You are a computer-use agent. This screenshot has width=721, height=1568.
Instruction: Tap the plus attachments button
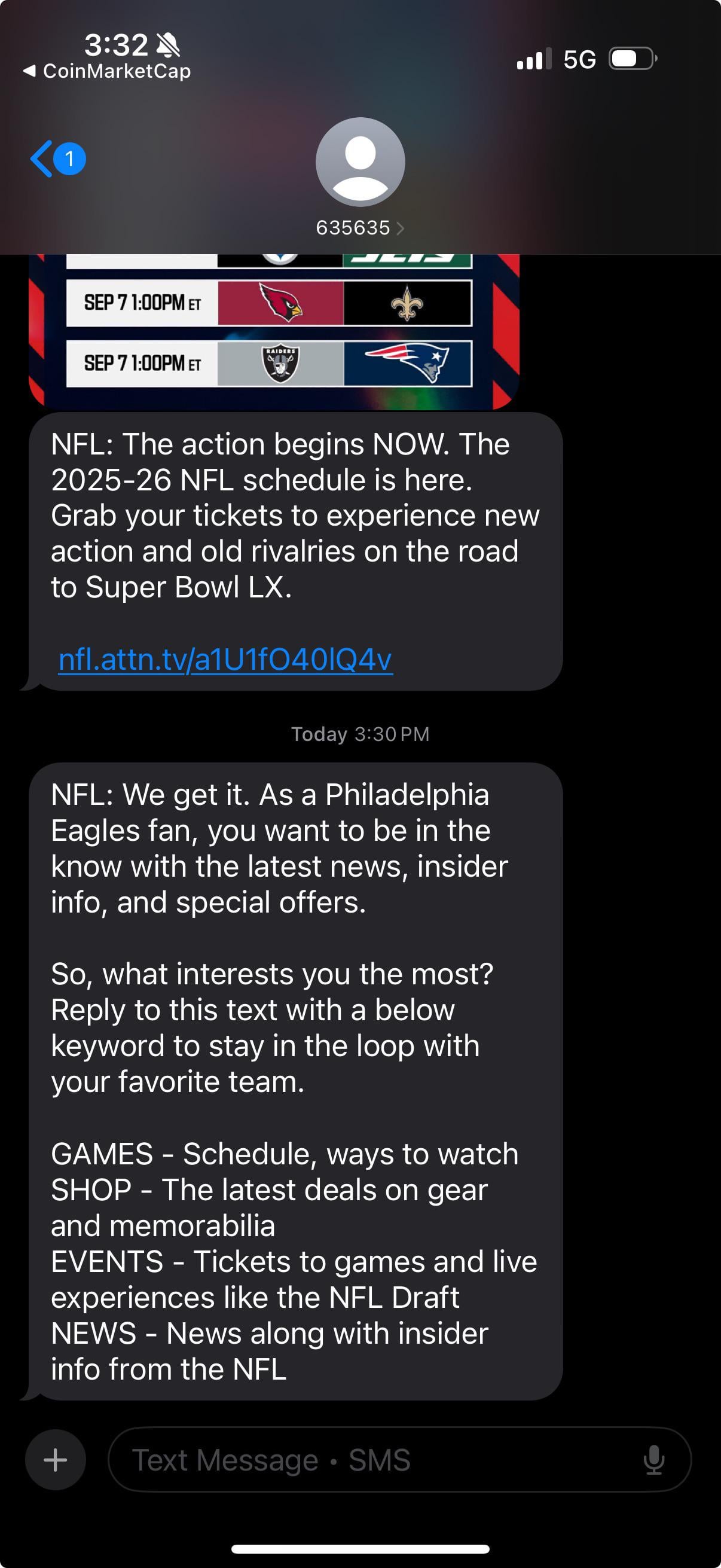(x=56, y=1459)
